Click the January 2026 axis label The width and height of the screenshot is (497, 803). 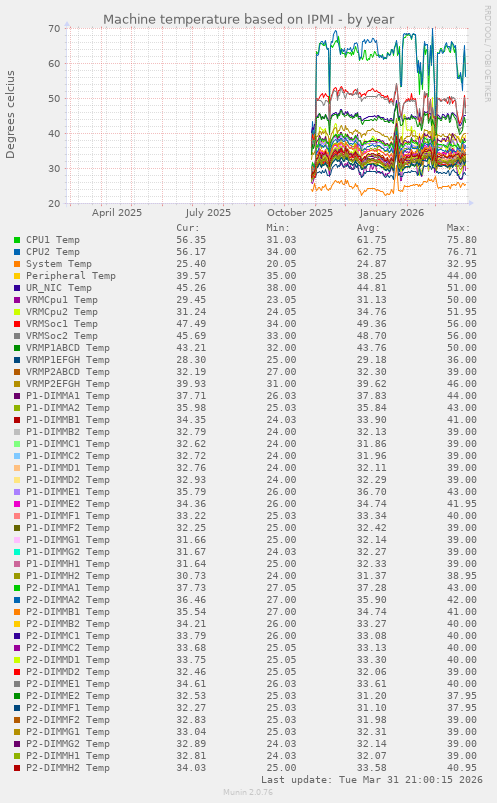tap(391, 213)
